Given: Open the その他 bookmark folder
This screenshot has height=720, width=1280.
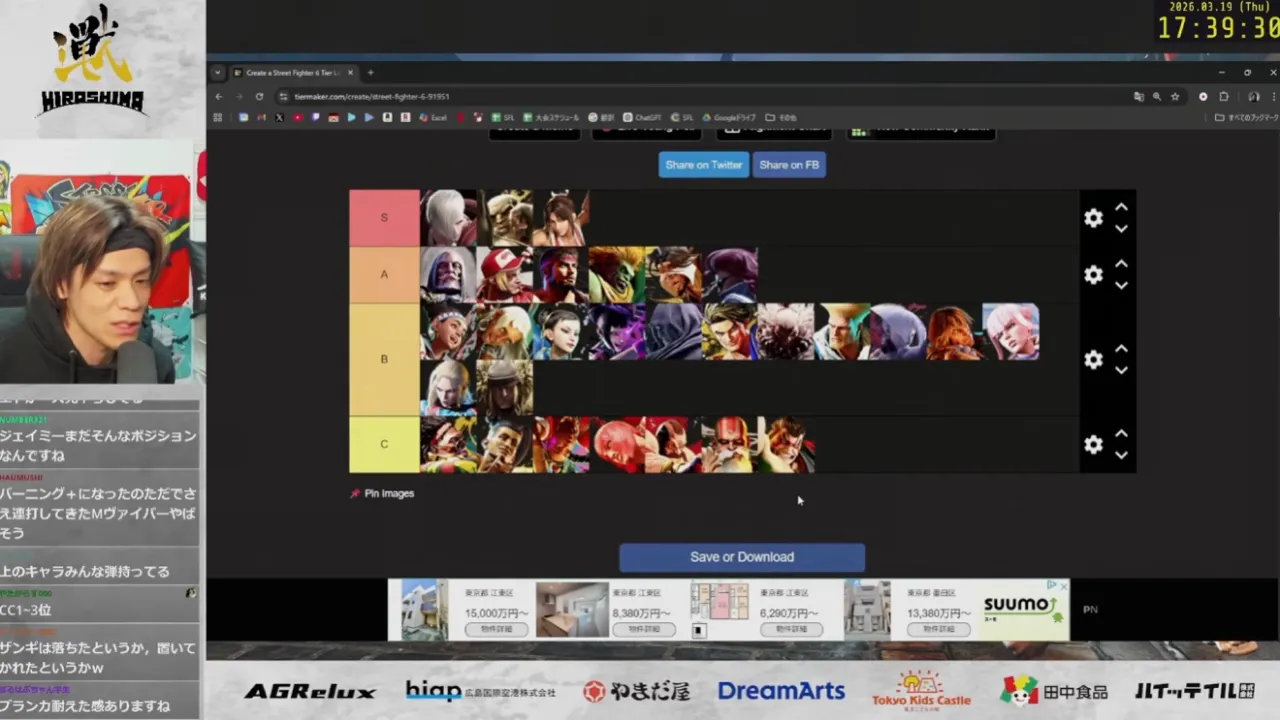Looking at the screenshot, I should click(781, 118).
